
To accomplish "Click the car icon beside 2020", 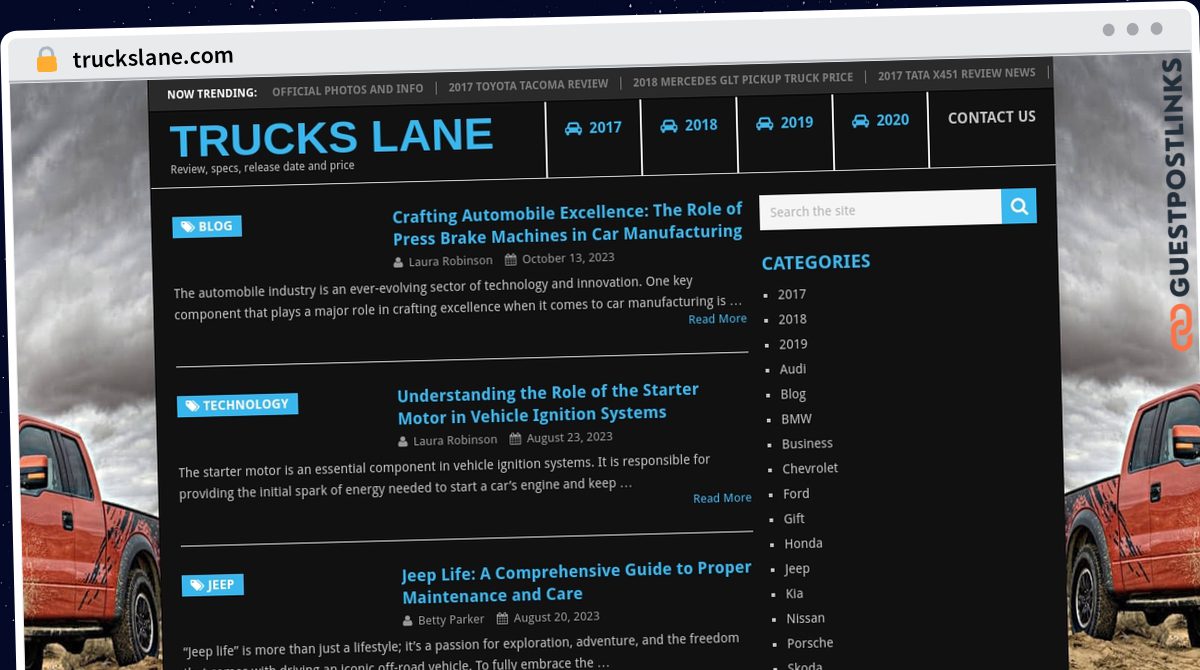I will (860, 120).
